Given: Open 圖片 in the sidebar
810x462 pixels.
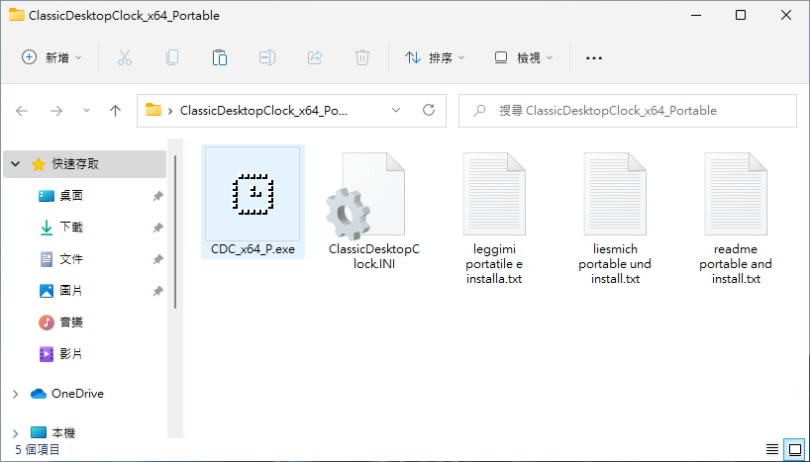Looking at the screenshot, I should (71, 290).
